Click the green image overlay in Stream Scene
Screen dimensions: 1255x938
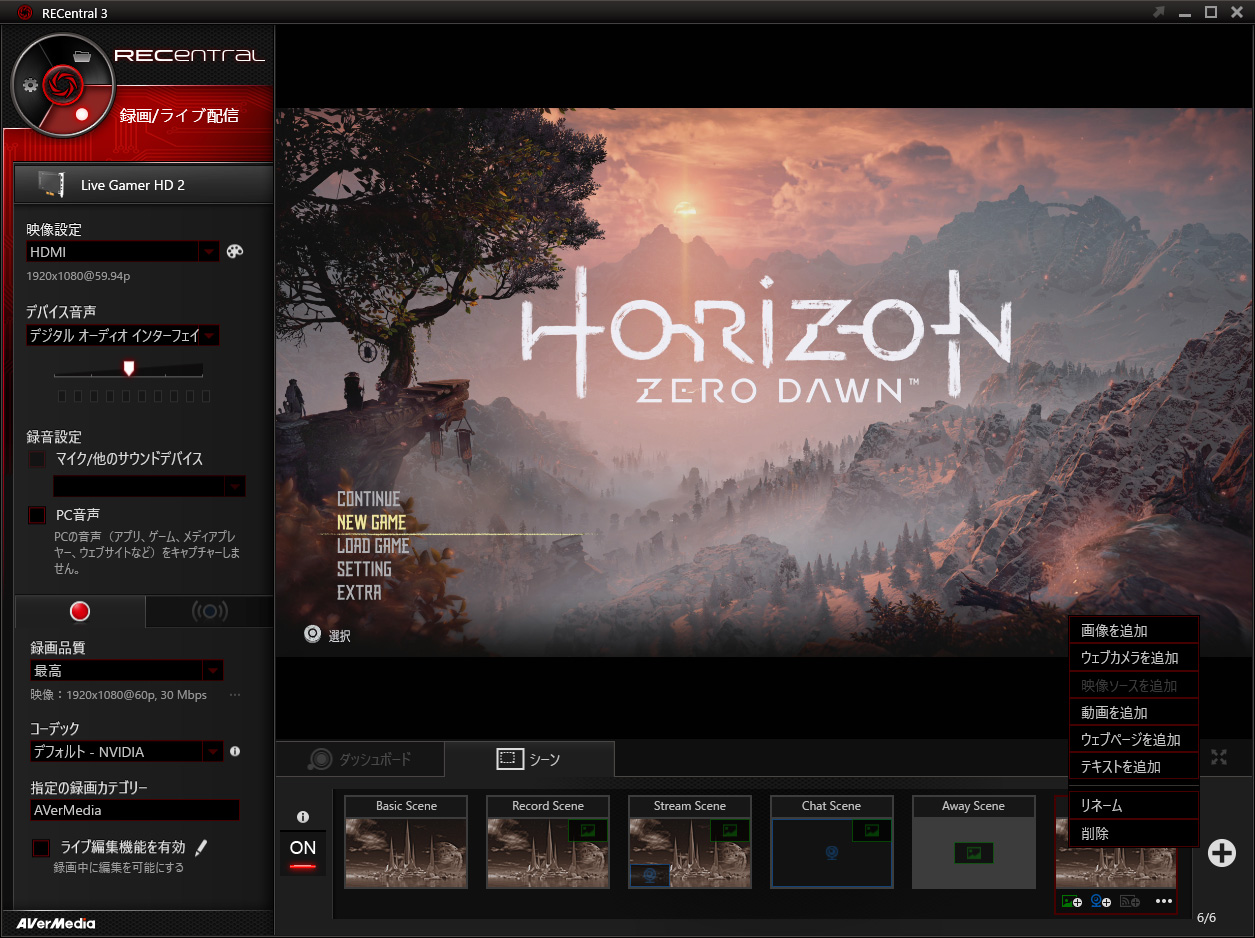730,829
